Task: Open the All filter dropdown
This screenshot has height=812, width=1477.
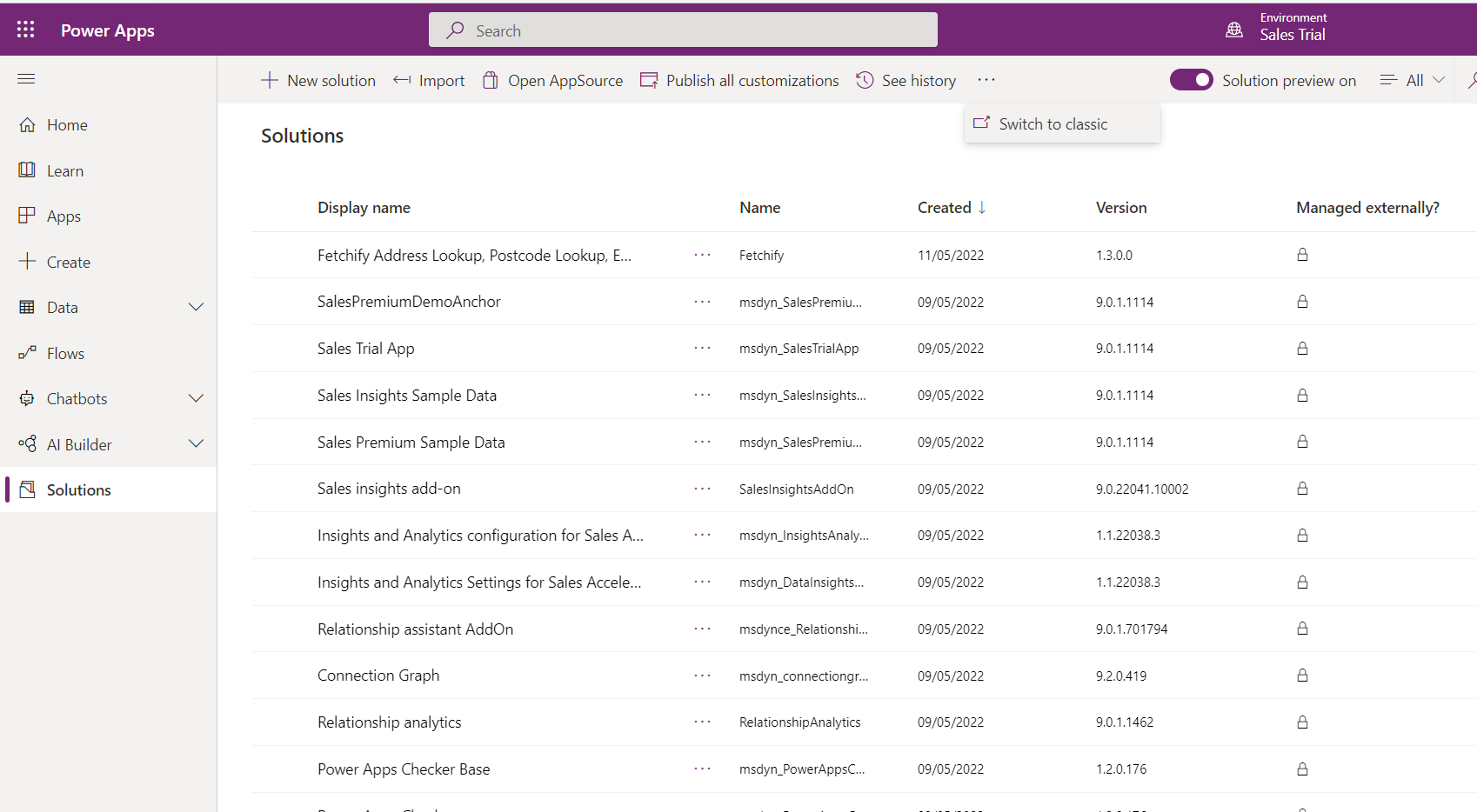Action: [1413, 80]
